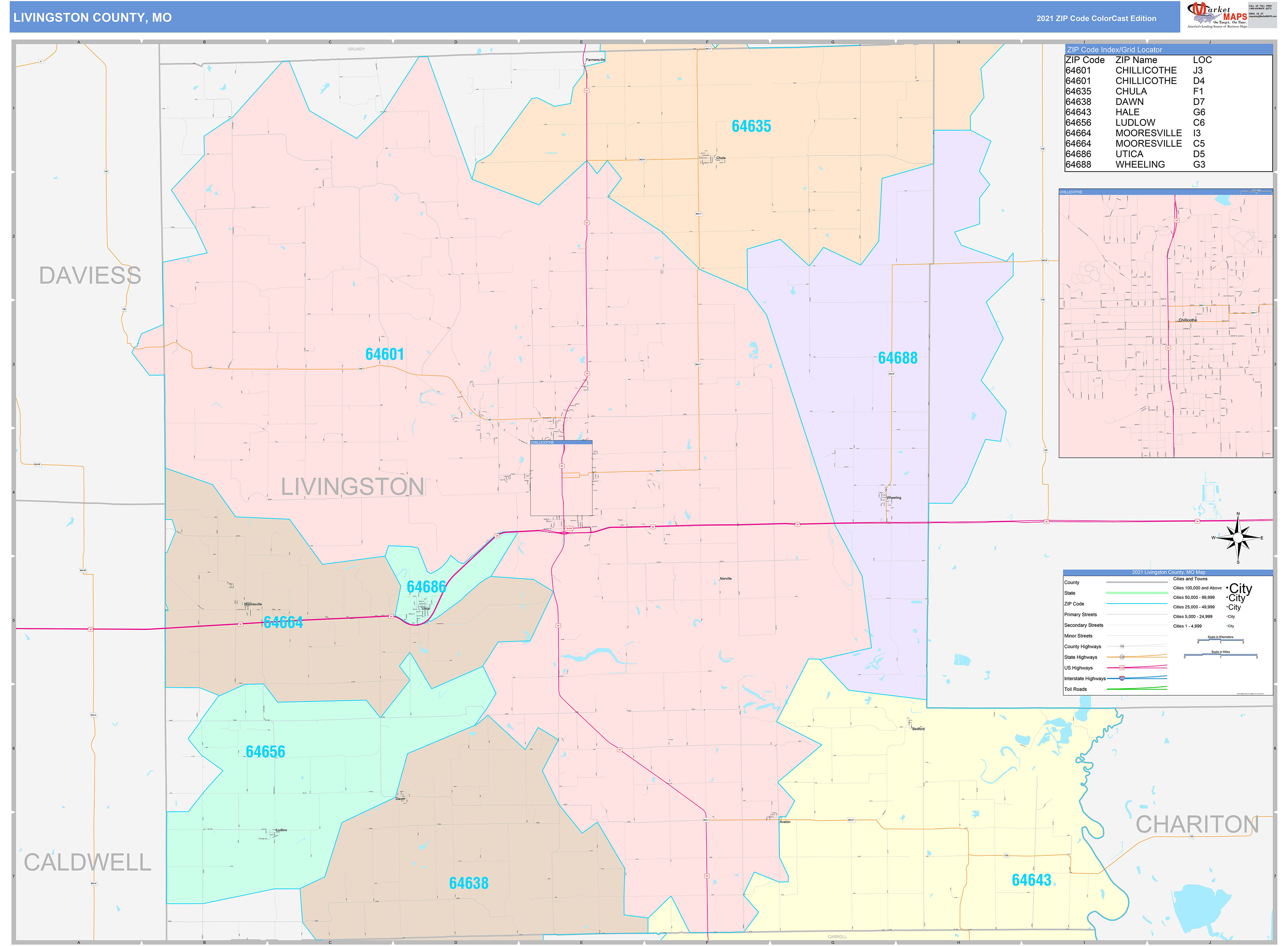The height and width of the screenshot is (946, 1288).
Task: Click 'Cities 100,000 and Above' legend entry
Action: (1197, 588)
